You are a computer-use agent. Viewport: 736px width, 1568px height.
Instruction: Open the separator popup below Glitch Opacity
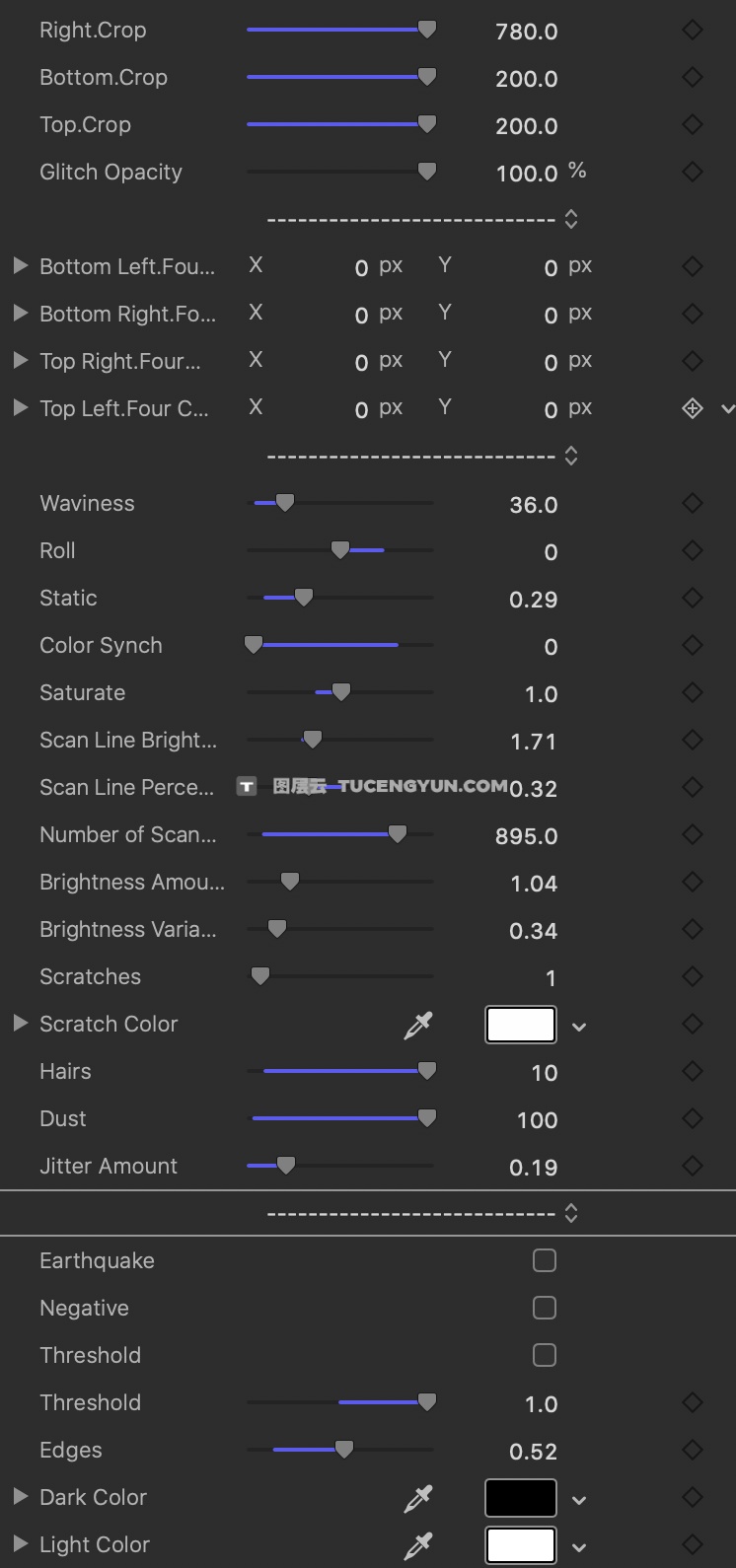pyautogui.click(x=571, y=220)
